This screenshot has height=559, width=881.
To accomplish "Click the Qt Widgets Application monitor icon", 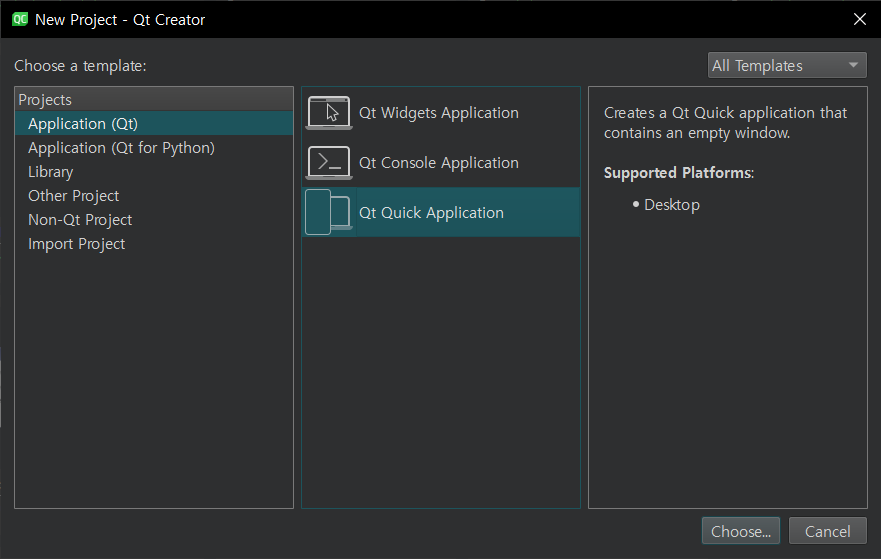I will tap(329, 113).
